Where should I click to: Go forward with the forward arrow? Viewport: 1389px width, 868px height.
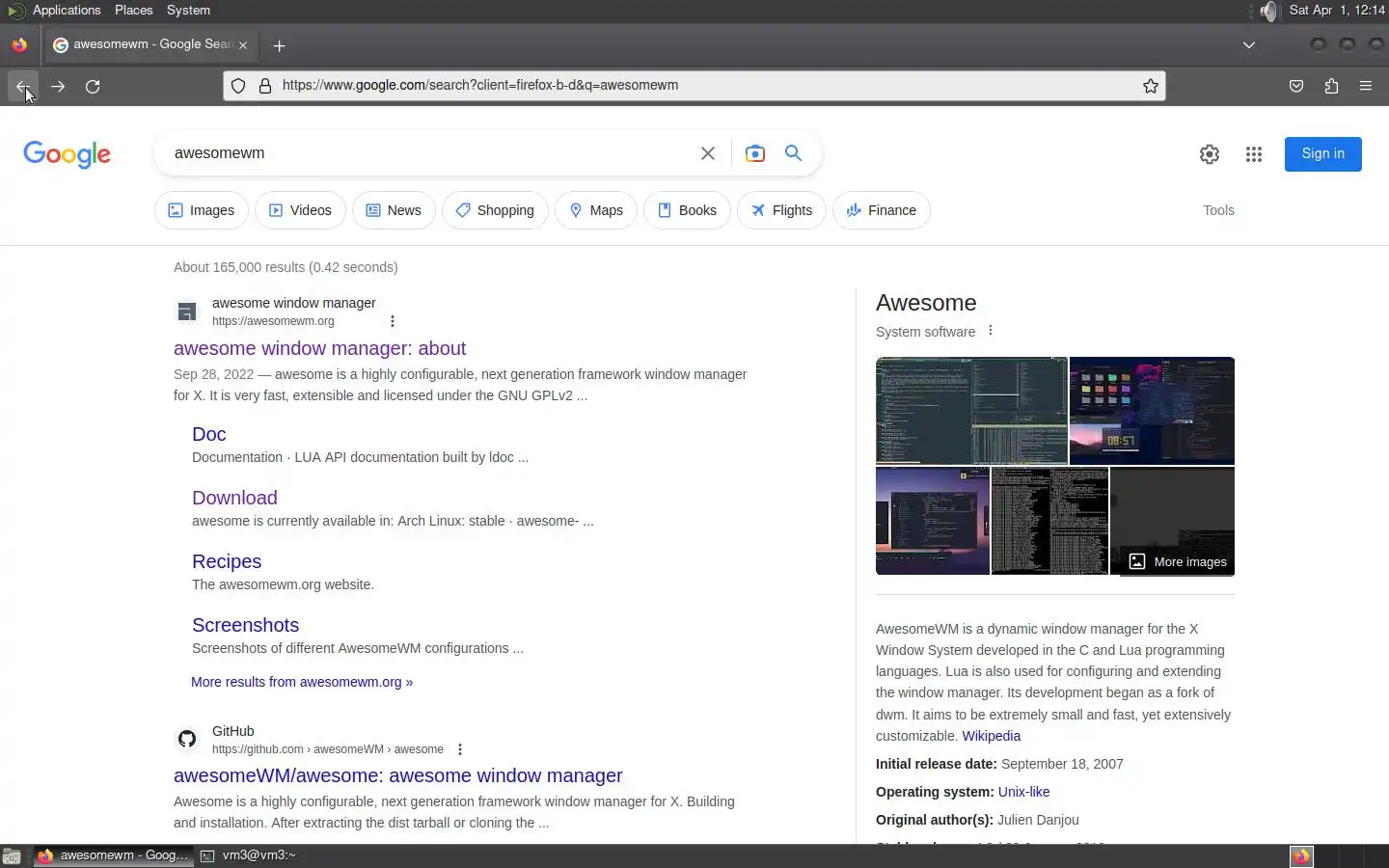coord(58,86)
